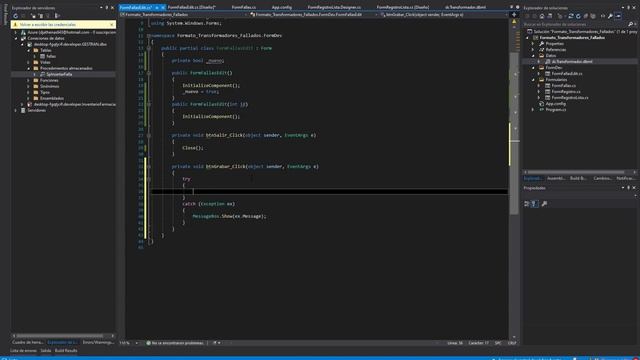The image size is (640, 360).
Task: Click the alphabetical sort icon in Properties
Action: pyautogui.click(x=534, y=204)
